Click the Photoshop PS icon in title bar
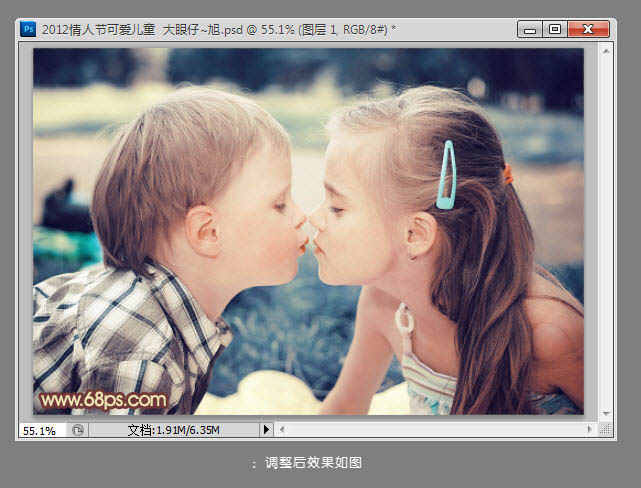This screenshot has height=488, width=641. click(29, 29)
